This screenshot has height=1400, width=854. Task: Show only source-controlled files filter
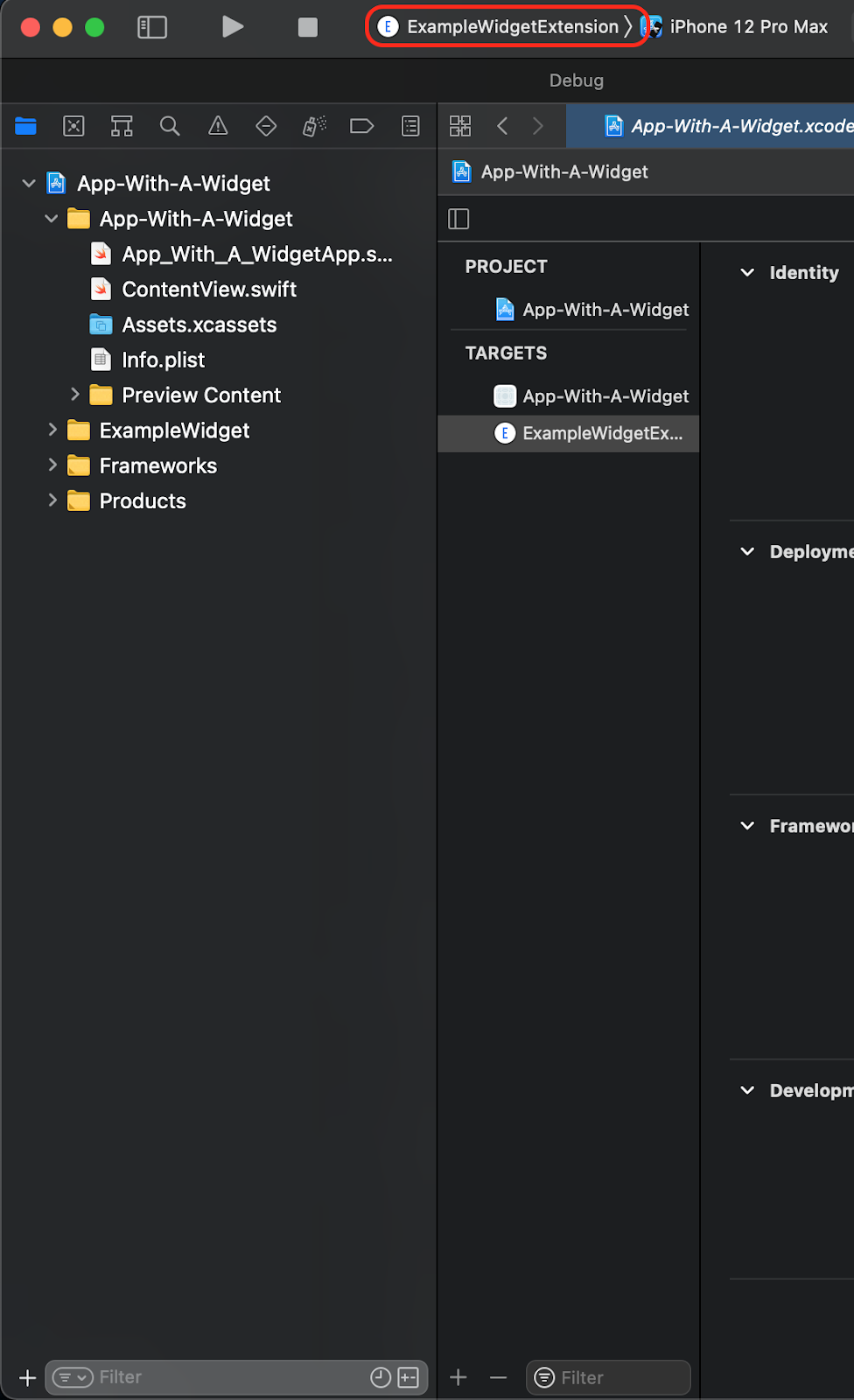(x=409, y=1377)
